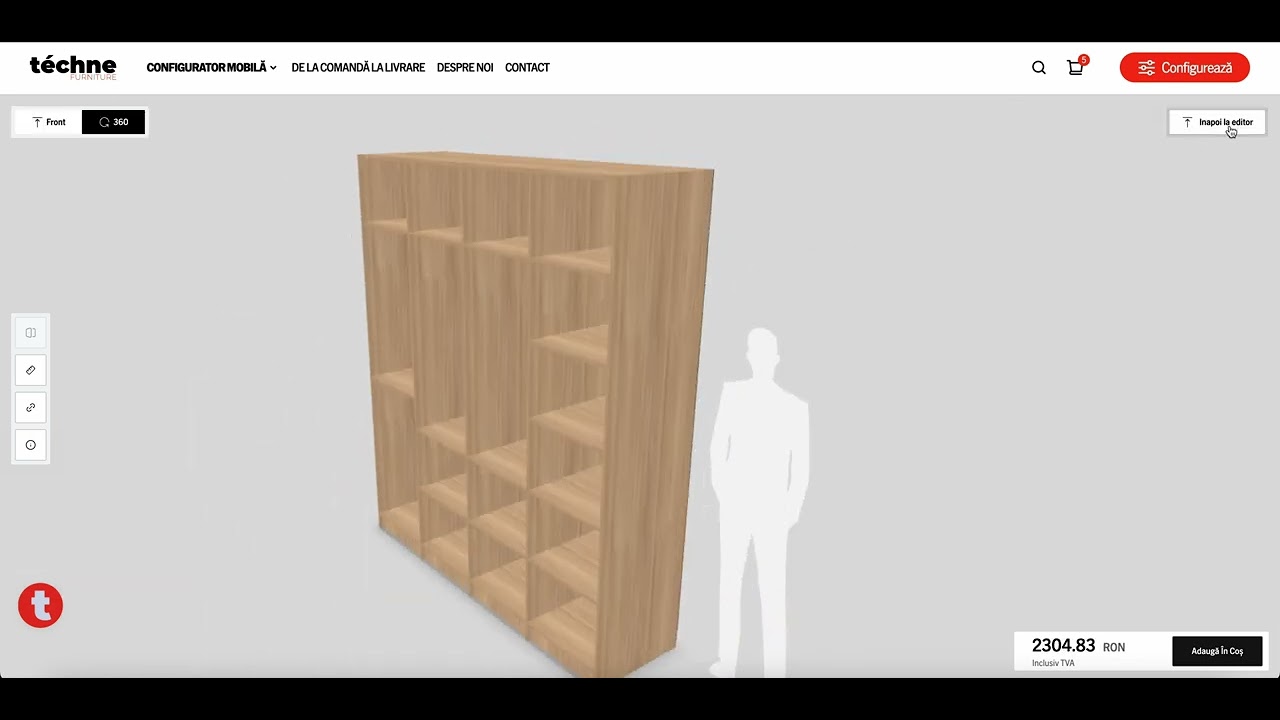This screenshot has width=1280, height=720.
Task: Click the chain link share icon
Action: click(31, 408)
